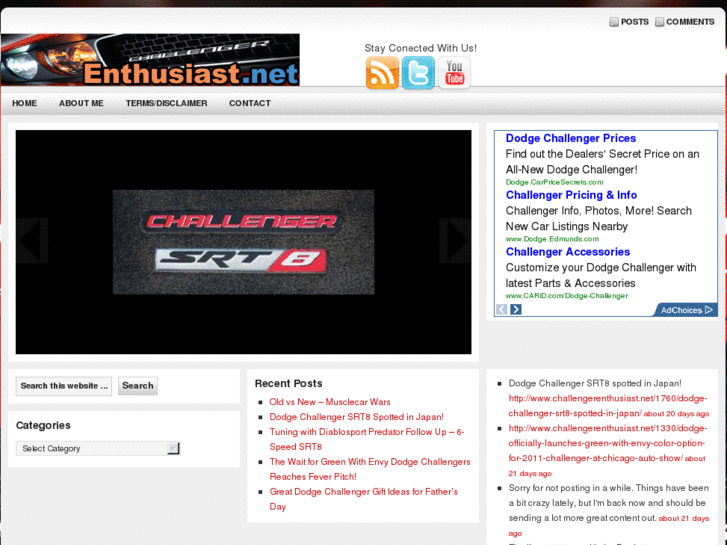This screenshot has width=727, height=545.
Task: Open Great Dodge Challenger Gift Ideas post
Action: [364, 499]
